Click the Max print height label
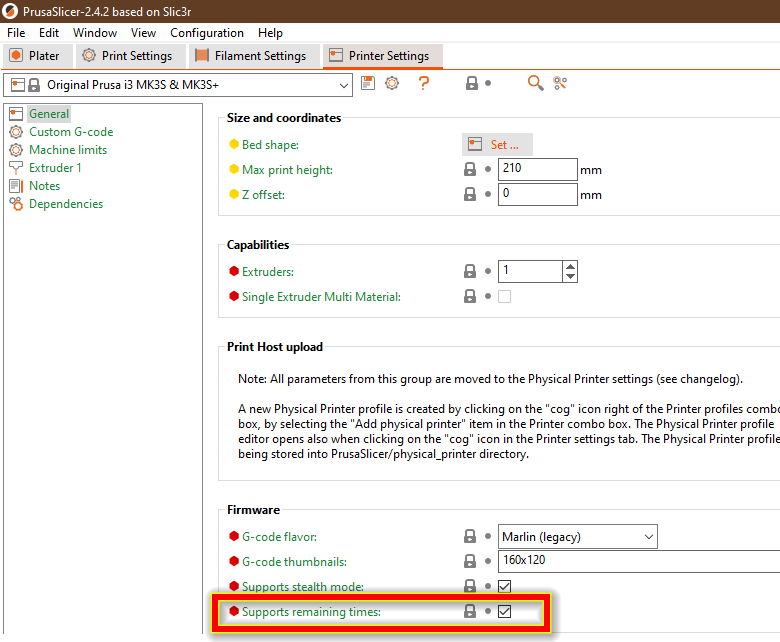The image size is (780, 642). click(x=287, y=170)
